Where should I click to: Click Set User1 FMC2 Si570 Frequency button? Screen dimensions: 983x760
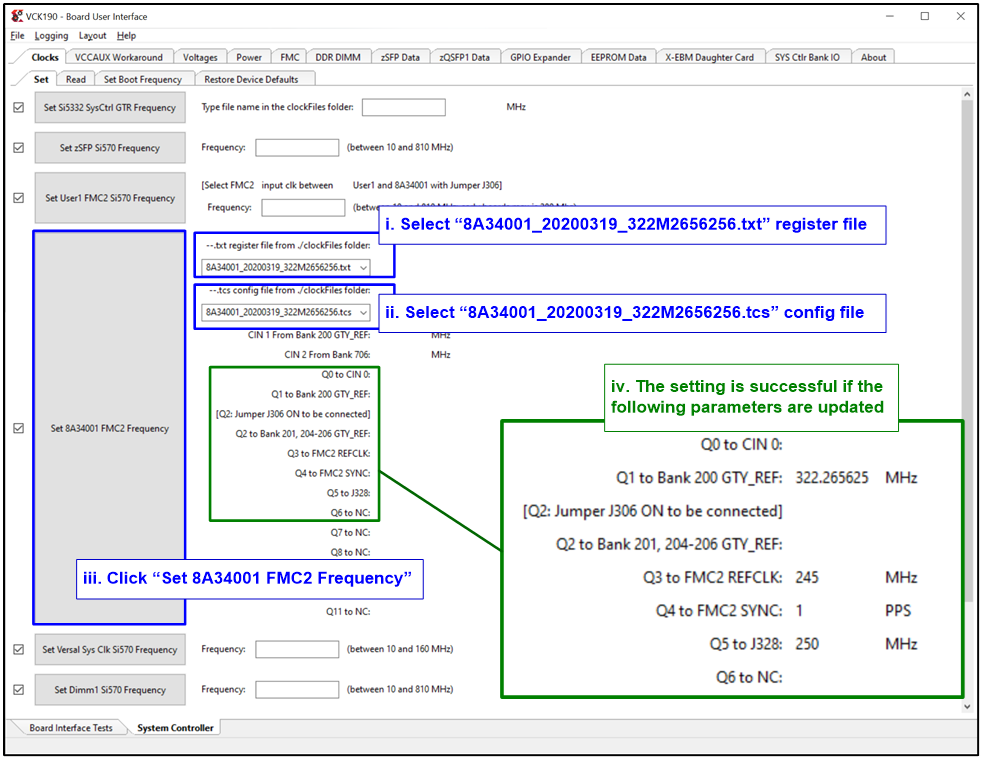110,198
